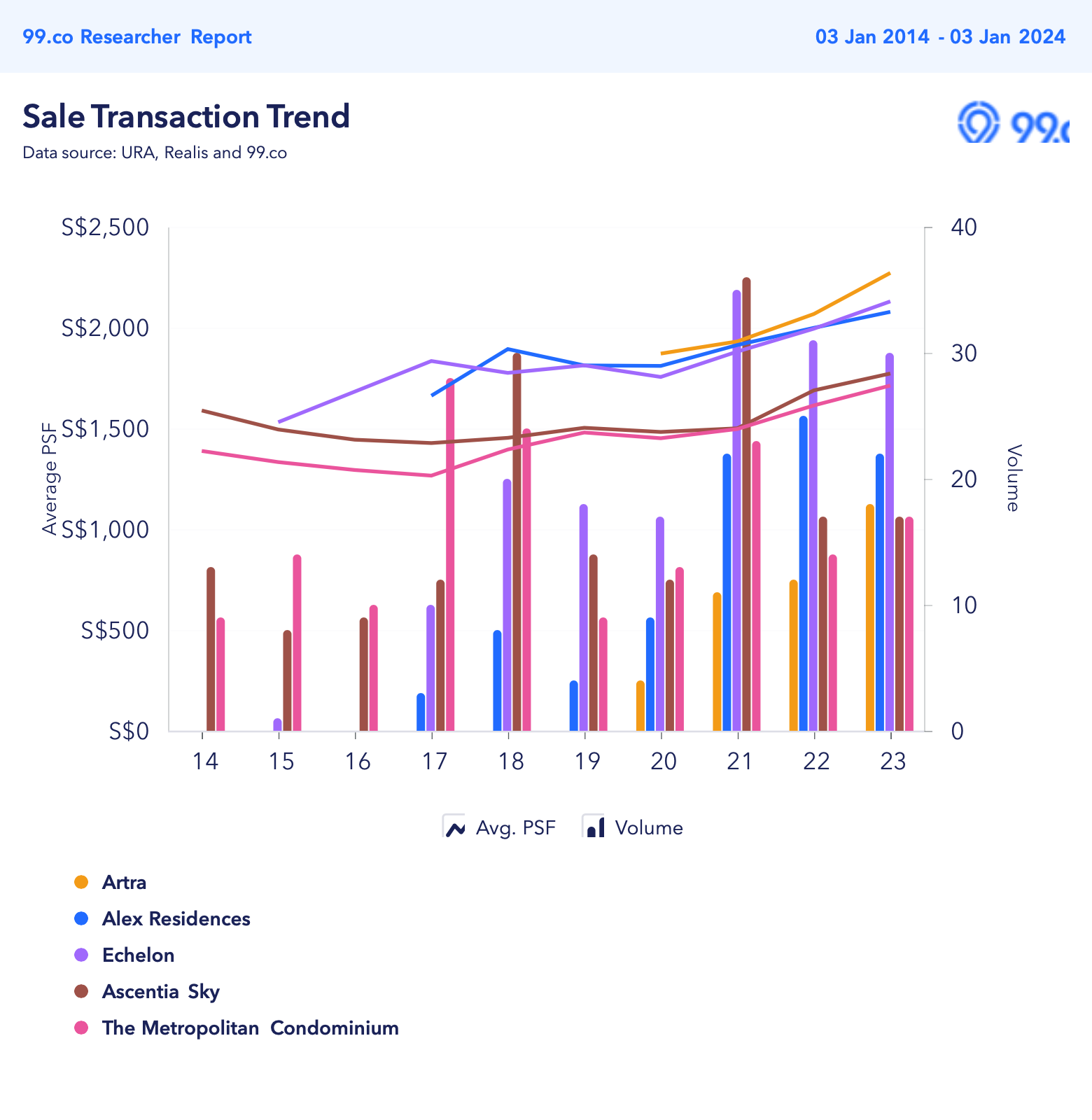Click year 14 on the x-axis

[205, 762]
